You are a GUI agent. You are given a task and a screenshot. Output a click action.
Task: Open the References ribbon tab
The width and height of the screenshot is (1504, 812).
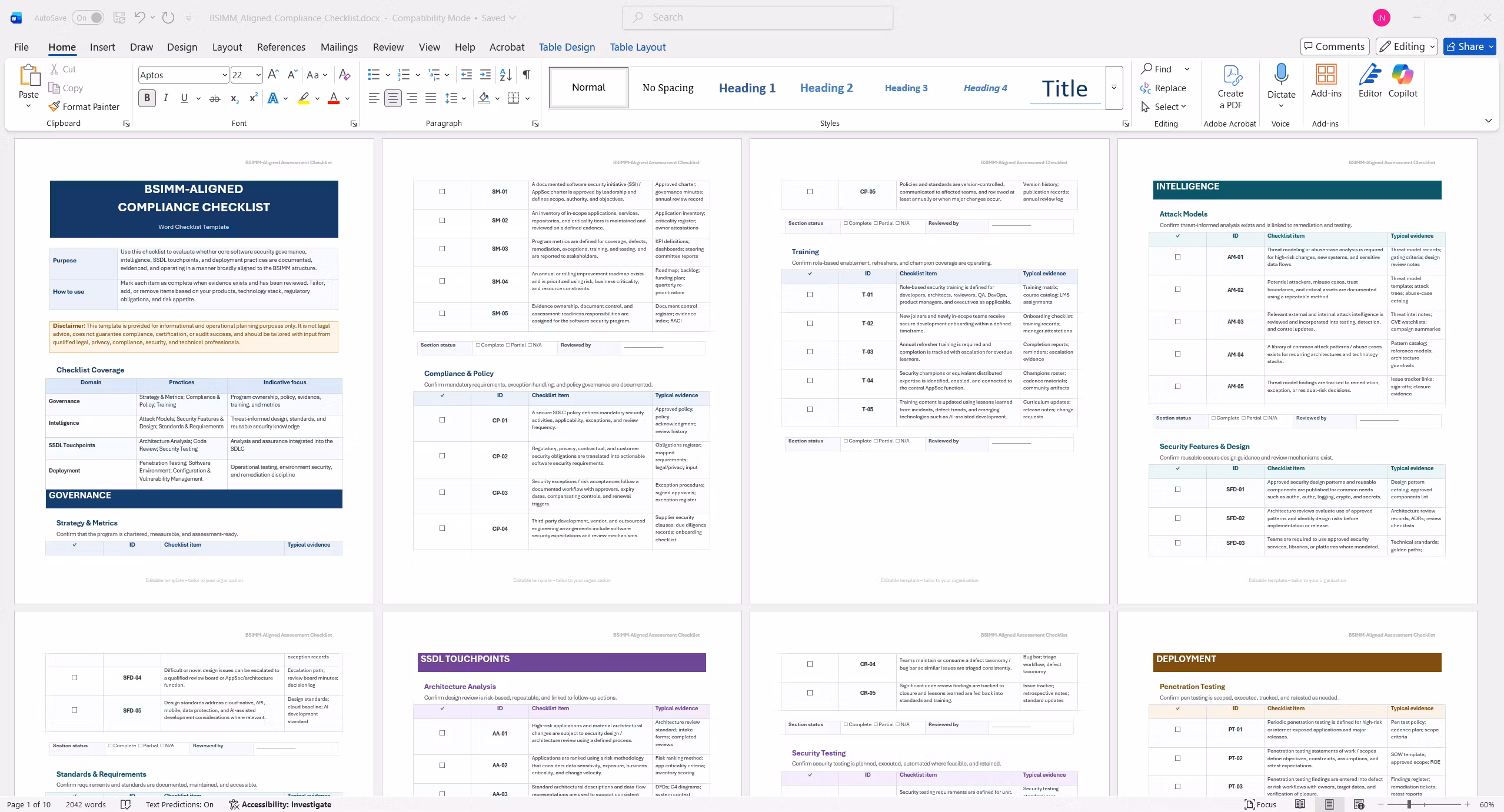coord(281,47)
